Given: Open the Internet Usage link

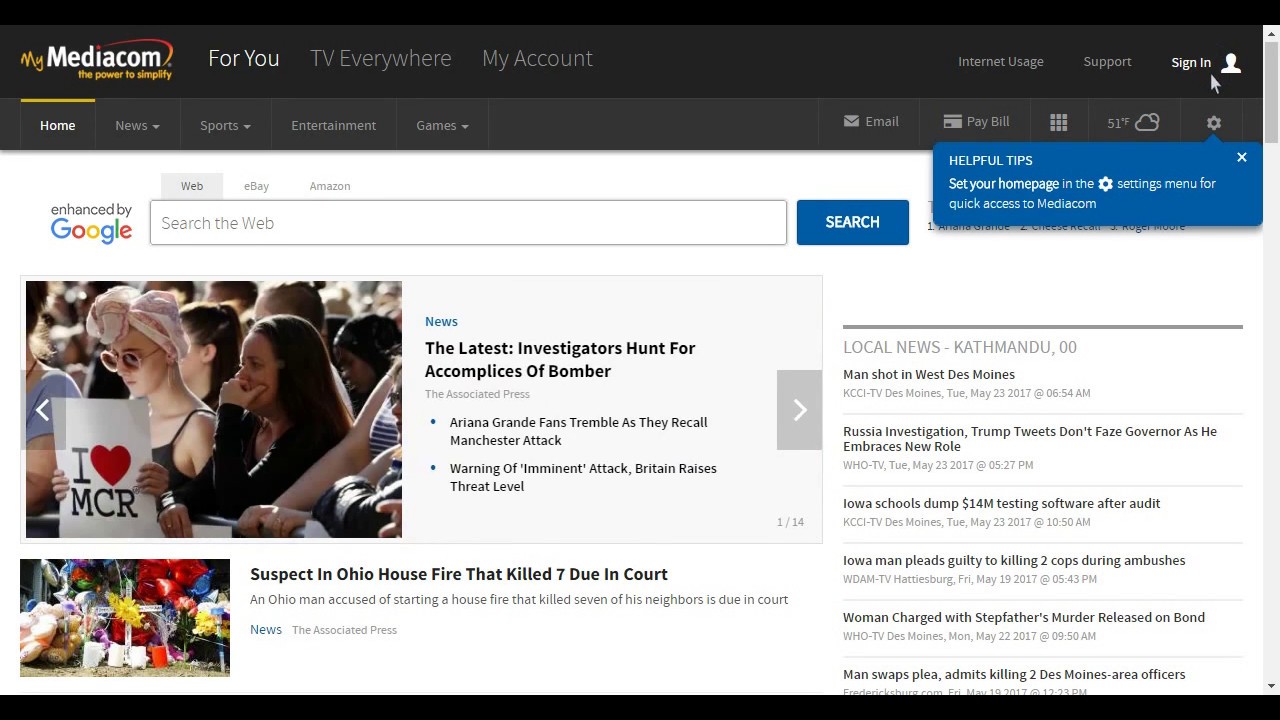Looking at the screenshot, I should tap(1001, 62).
